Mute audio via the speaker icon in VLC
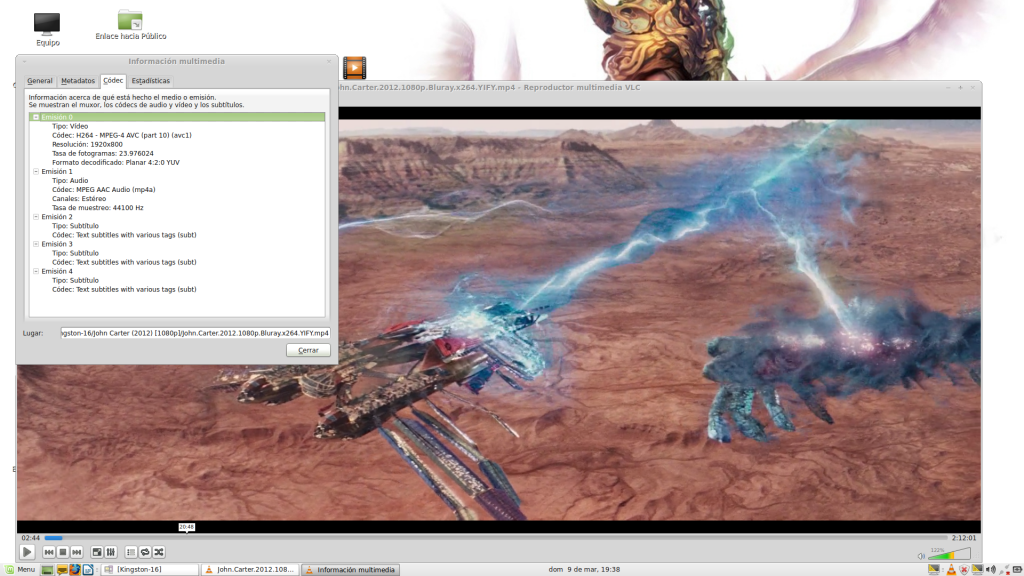 (x=921, y=556)
